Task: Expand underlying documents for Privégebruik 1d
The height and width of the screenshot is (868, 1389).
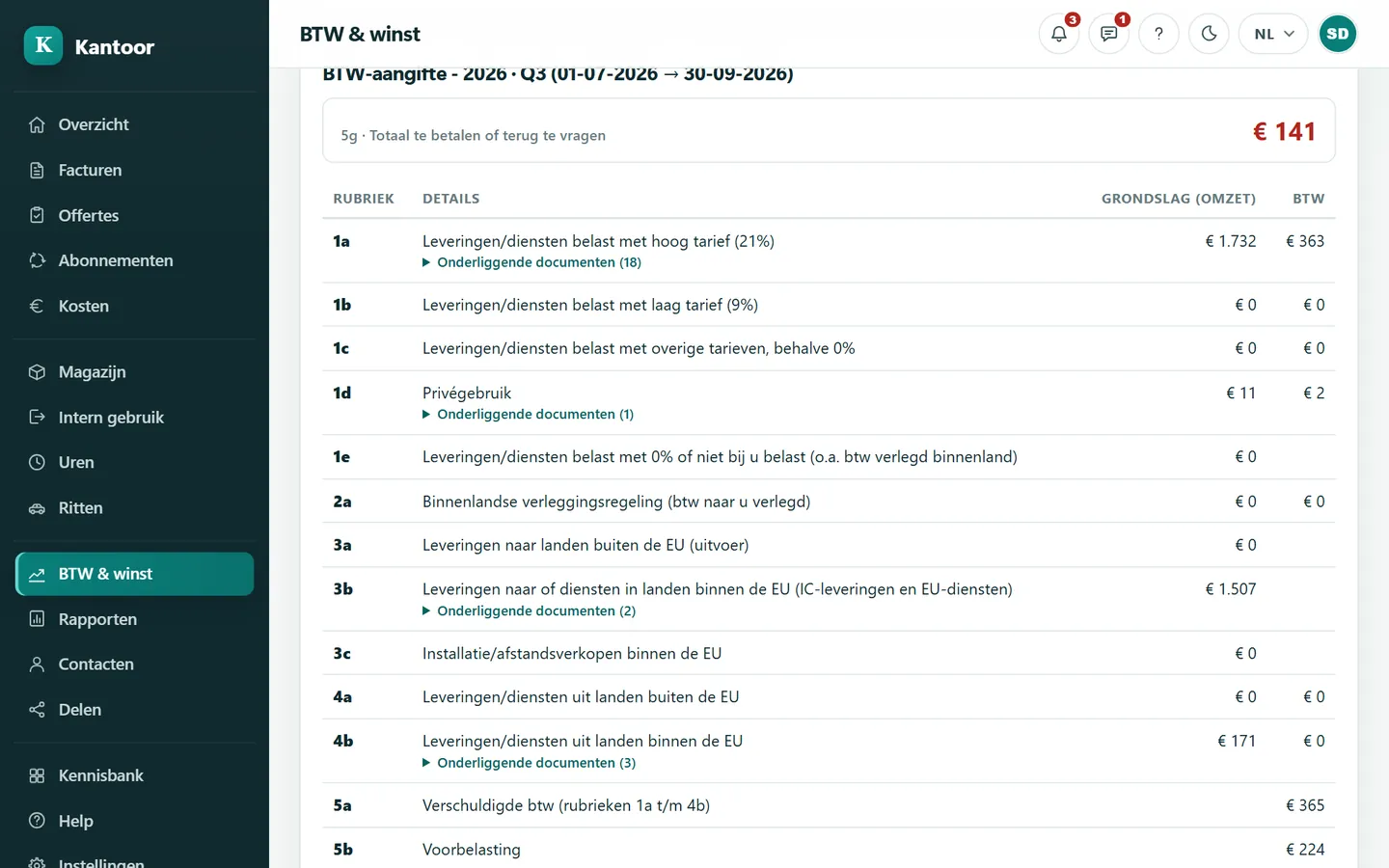Action: (x=529, y=415)
